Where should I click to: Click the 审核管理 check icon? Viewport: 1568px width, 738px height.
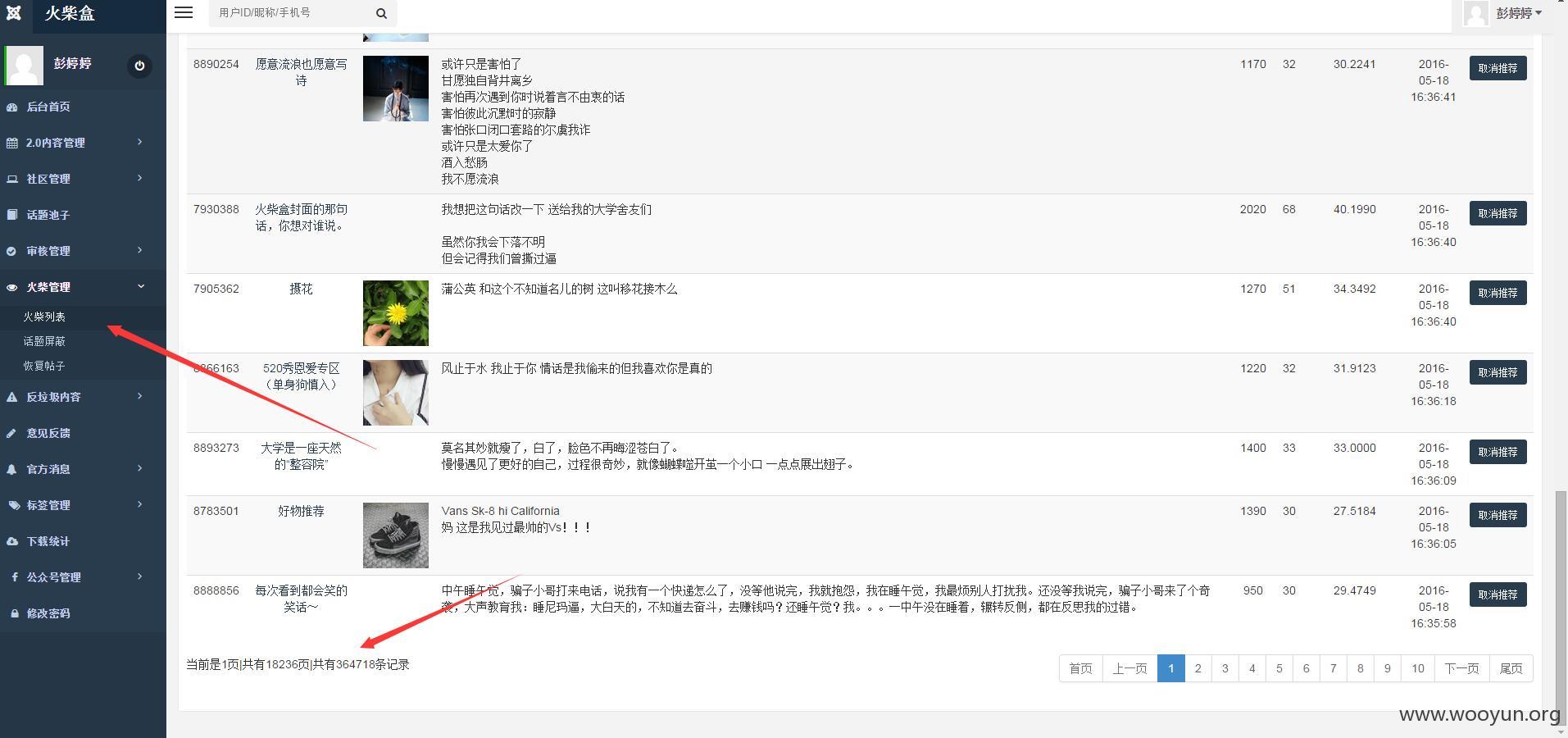click(x=11, y=251)
